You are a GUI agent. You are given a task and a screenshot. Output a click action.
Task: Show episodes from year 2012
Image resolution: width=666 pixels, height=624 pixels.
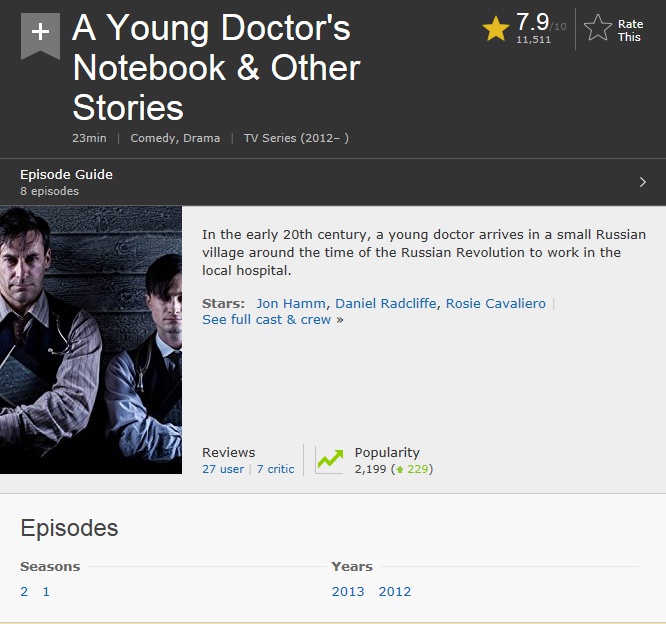(395, 591)
